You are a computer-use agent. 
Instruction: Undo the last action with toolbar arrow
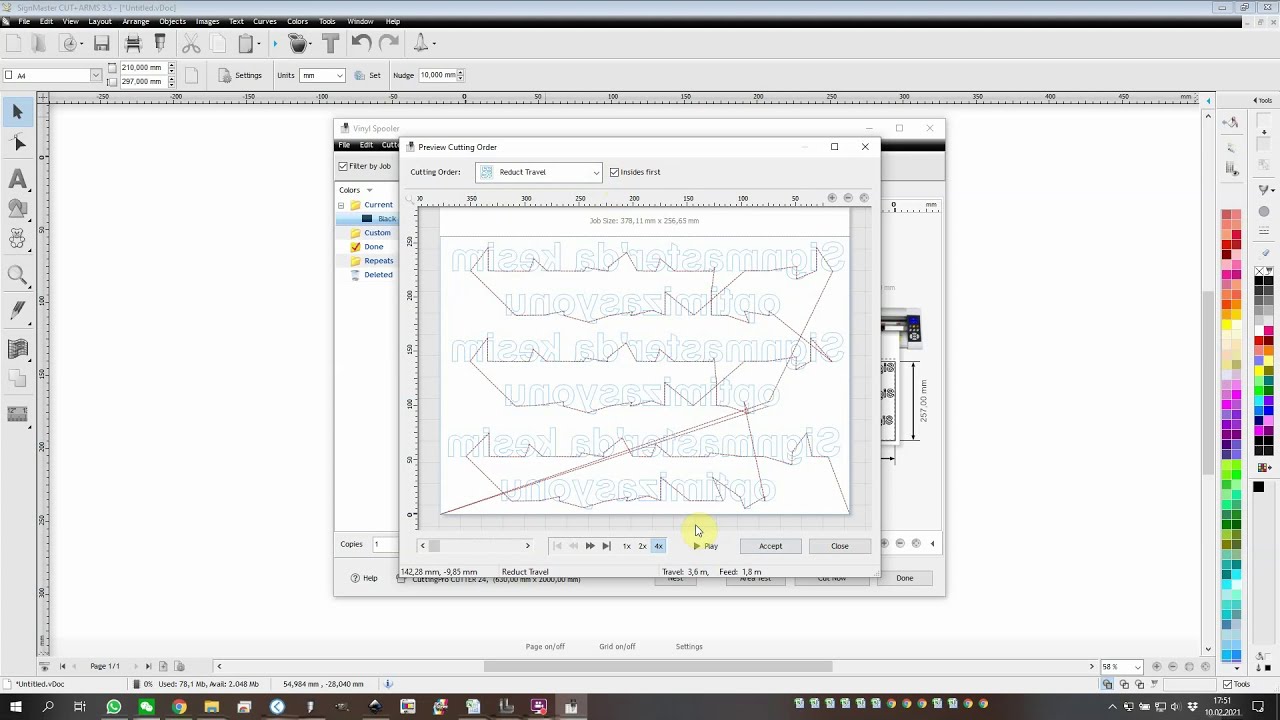(x=361, y=43)
